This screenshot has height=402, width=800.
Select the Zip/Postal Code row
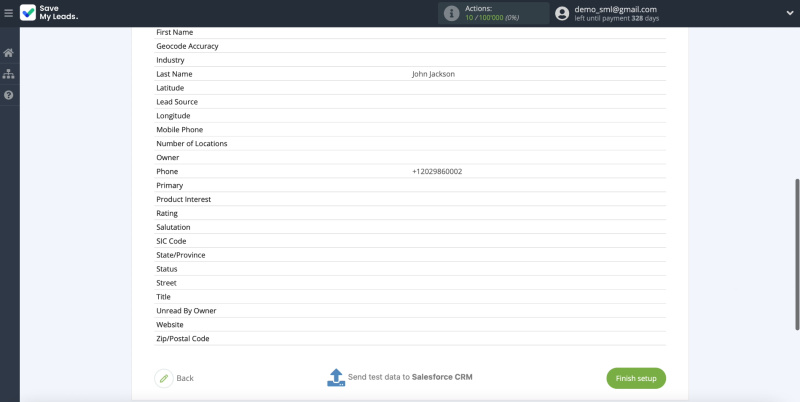click(x=410, y=338)
